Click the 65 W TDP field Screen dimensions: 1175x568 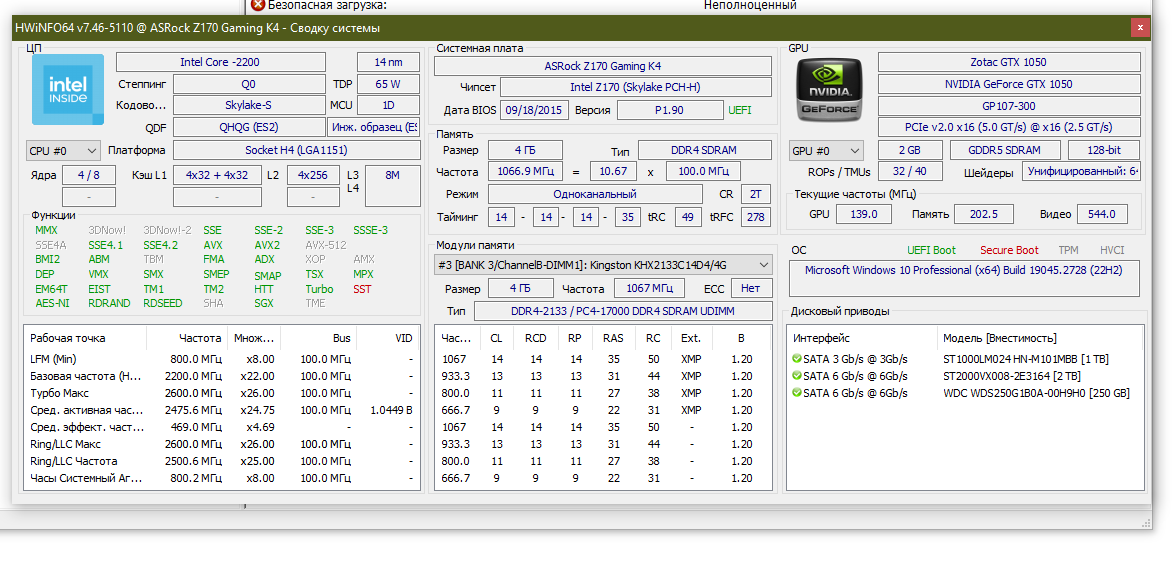(388, 84)
